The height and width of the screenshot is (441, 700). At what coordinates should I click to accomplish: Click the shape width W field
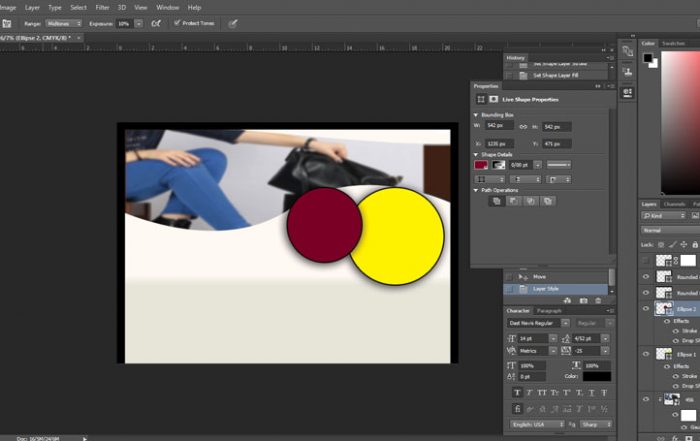tap(499, 126)
